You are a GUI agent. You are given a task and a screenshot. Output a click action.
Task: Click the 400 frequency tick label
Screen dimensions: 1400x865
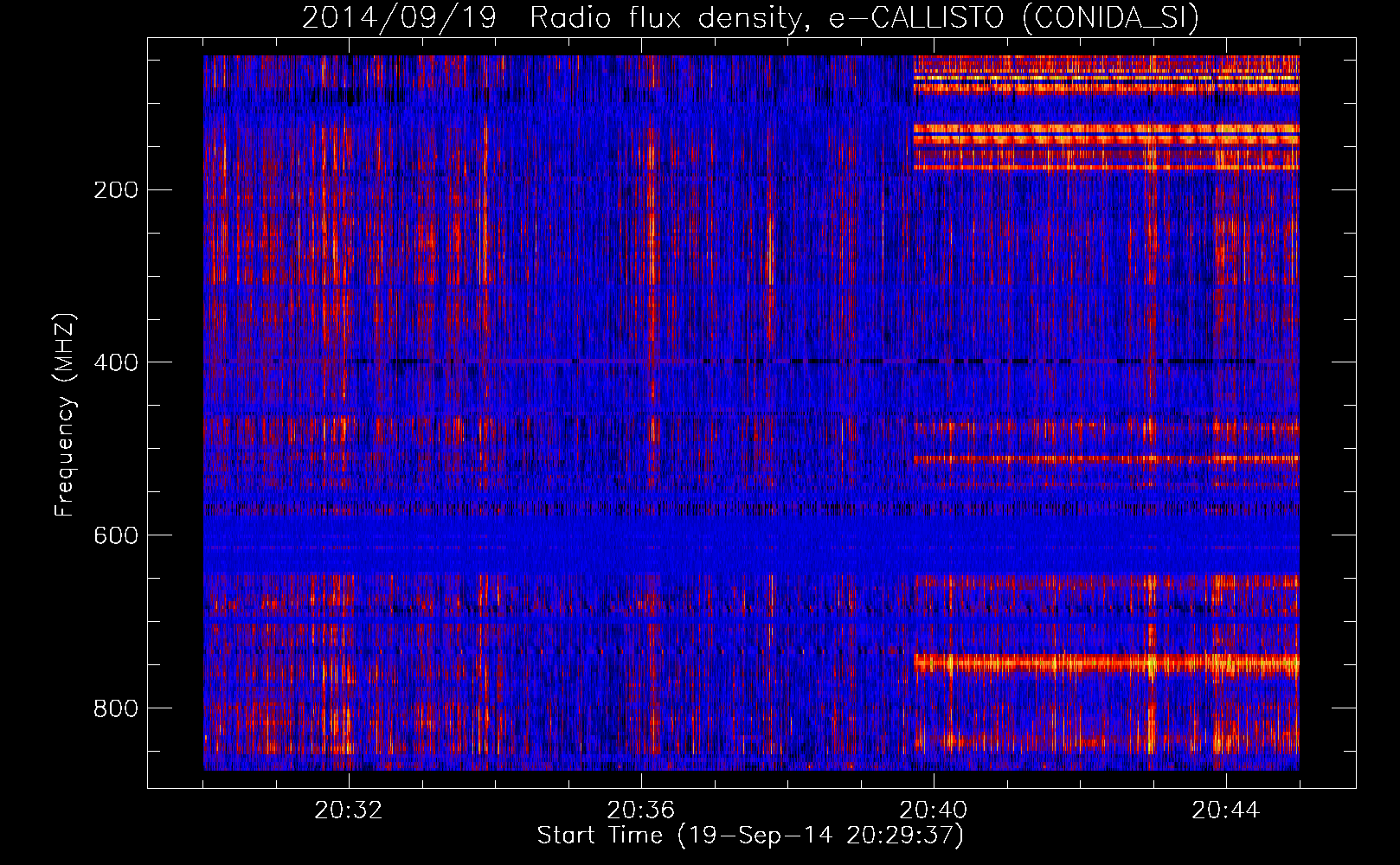(116, 362)
